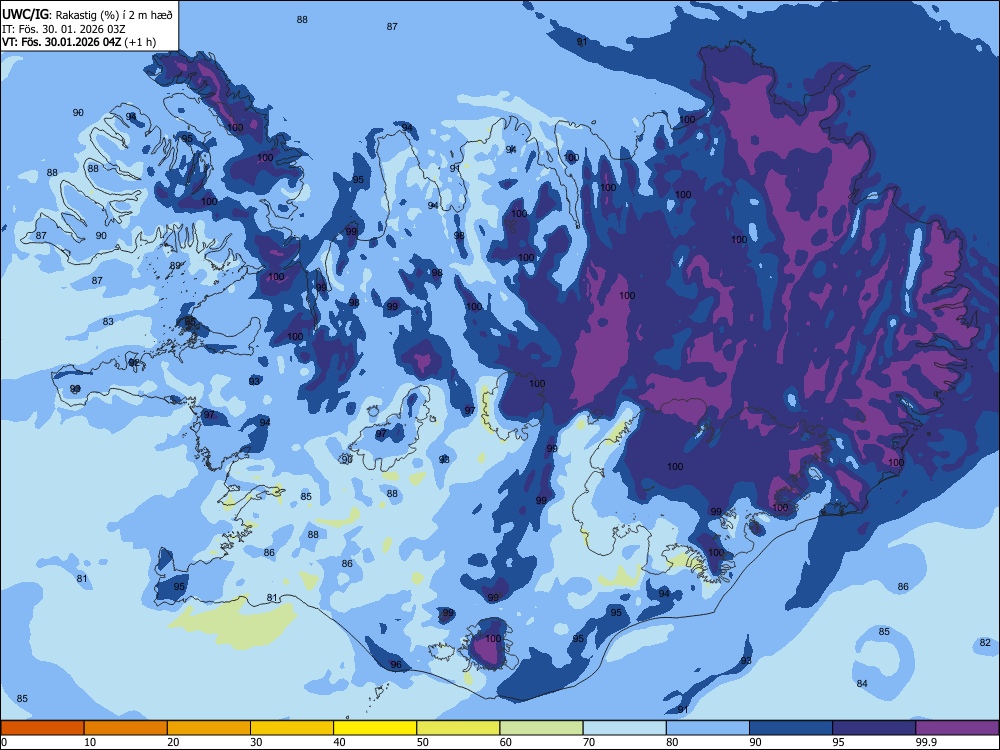Click the navy 95–99.9 legend swatch
Screen dimensions: 1000x750
pyautogui.click(x=874, y=728)
